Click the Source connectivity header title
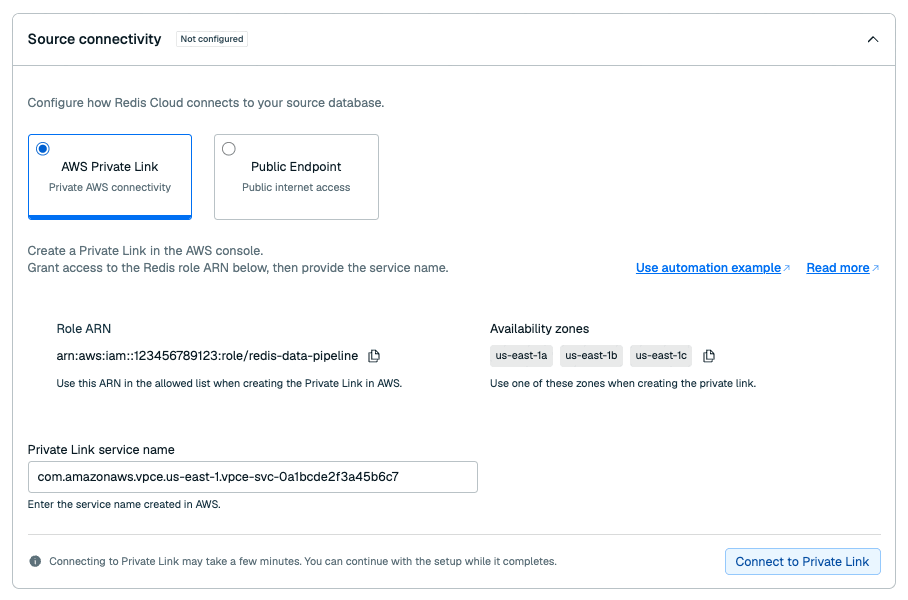Screen dimensions: 908x600 pyautogui.click(x=94, y=39)
